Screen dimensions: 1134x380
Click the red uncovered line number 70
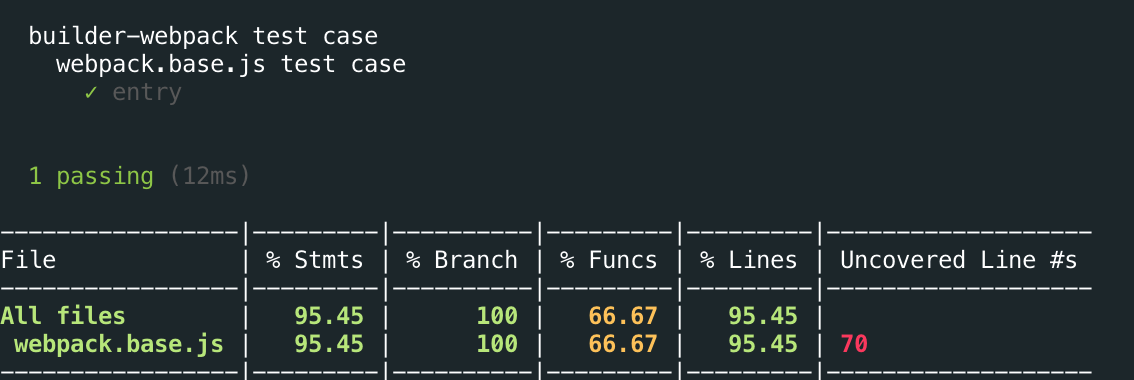[x=854, y=345]
